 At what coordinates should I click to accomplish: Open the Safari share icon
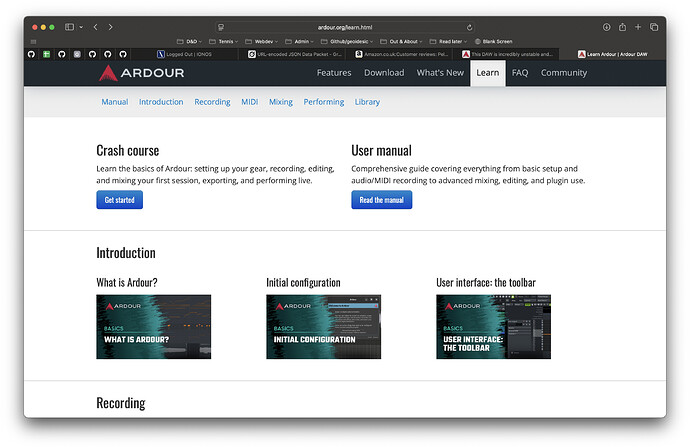(x=622, y=27)
